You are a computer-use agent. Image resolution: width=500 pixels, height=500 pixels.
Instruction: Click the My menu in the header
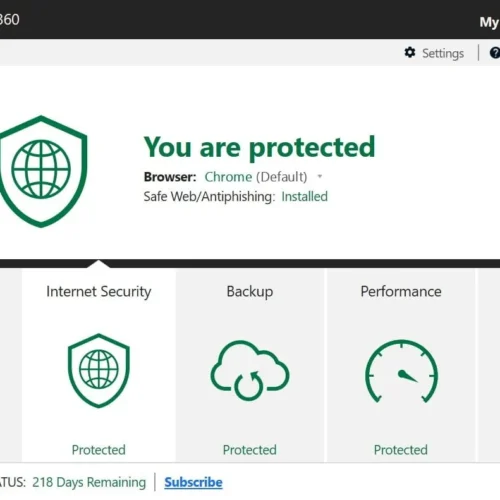pos(489,22)
